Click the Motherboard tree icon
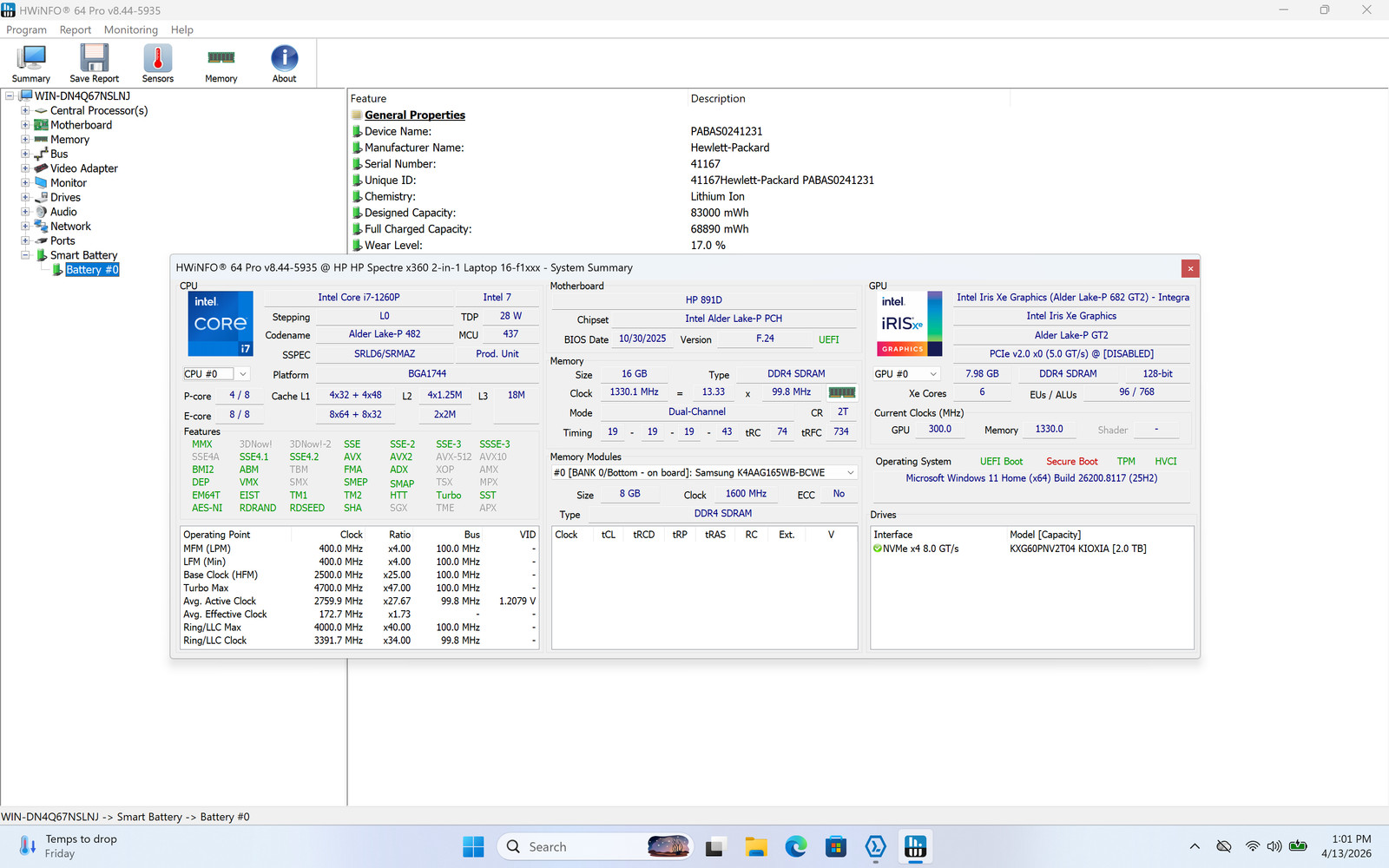The width and height of the screenshot is (1389, 868). [41, 125]
